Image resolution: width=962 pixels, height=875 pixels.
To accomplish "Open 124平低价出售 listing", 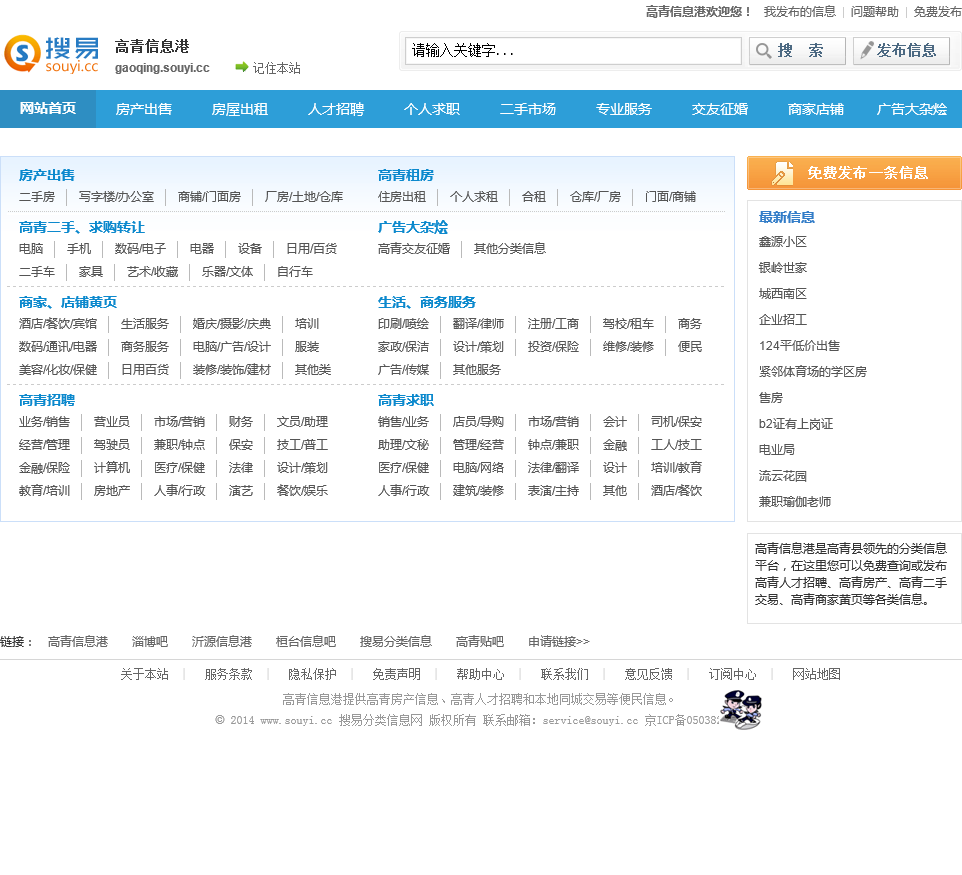I will tap(799, 346).
